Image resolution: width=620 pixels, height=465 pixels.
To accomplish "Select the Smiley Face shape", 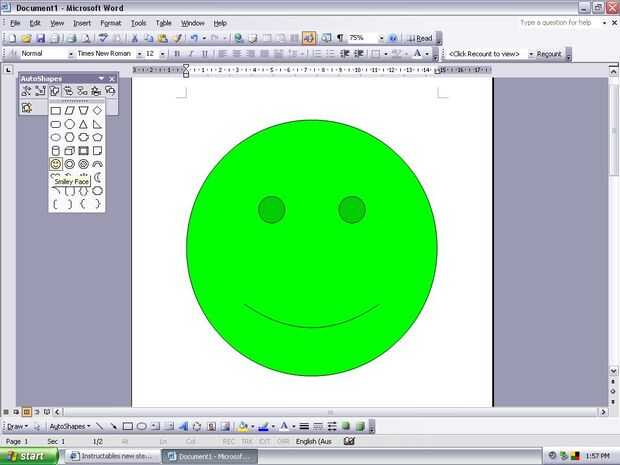I will [x=56, y=164].
